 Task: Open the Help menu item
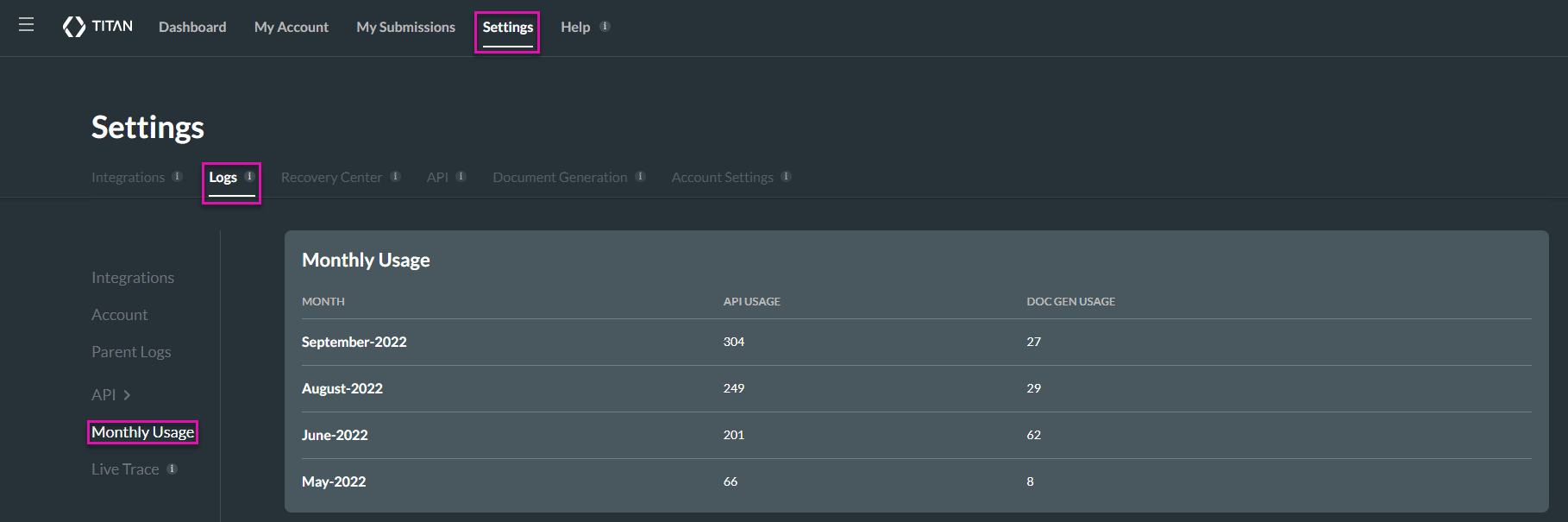tap(575, 27)
